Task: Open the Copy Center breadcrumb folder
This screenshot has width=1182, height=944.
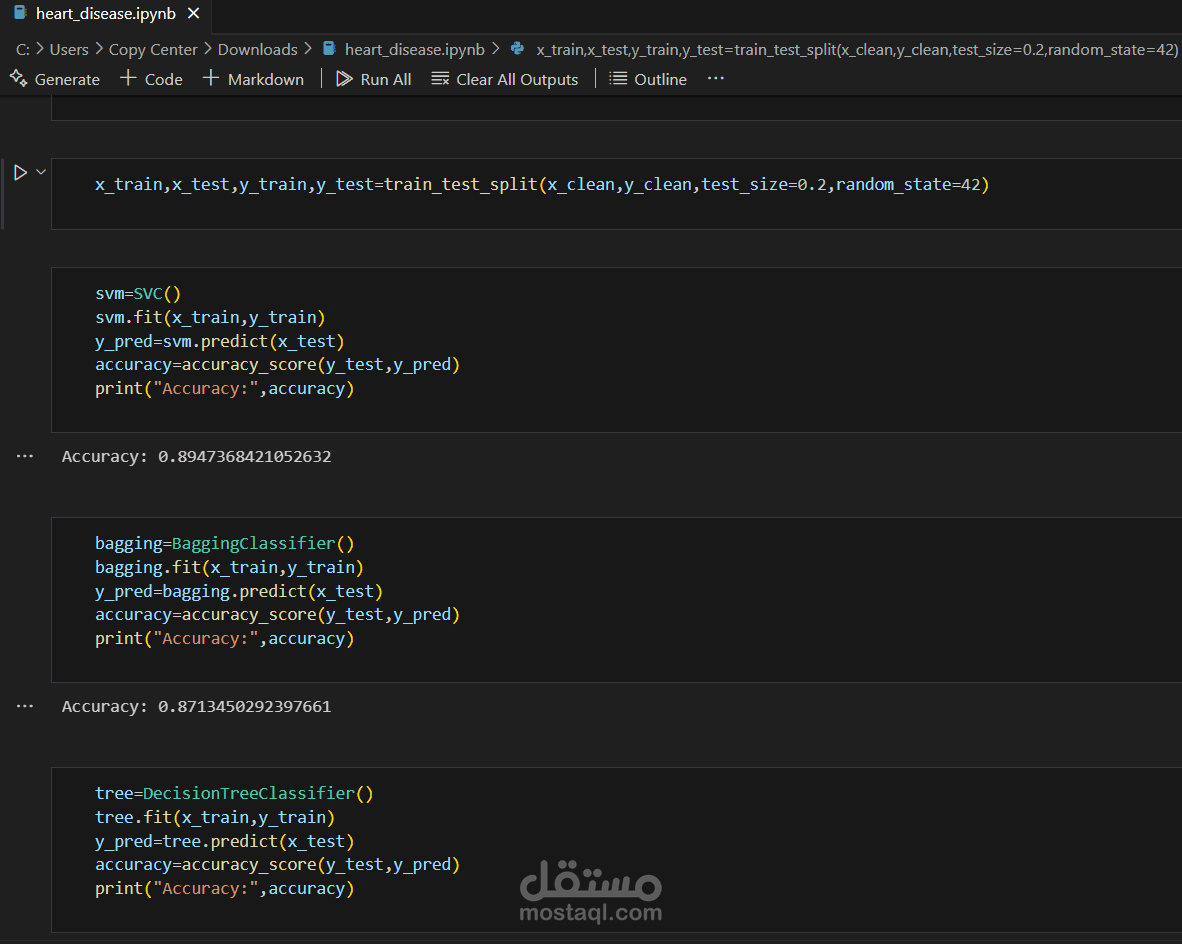Action: 153,50
